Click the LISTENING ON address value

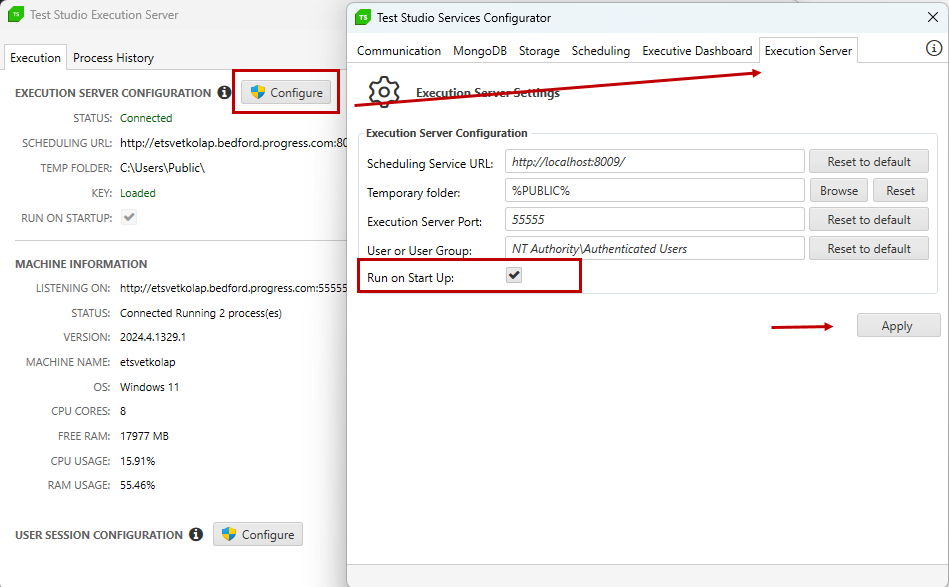coord(233,288)
